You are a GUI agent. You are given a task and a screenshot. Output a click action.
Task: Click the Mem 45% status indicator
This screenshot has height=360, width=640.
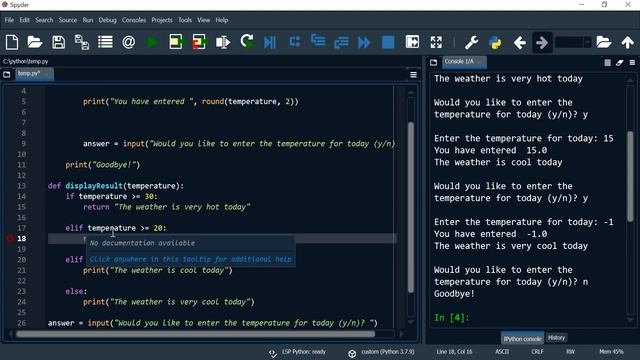pos(611,352)
